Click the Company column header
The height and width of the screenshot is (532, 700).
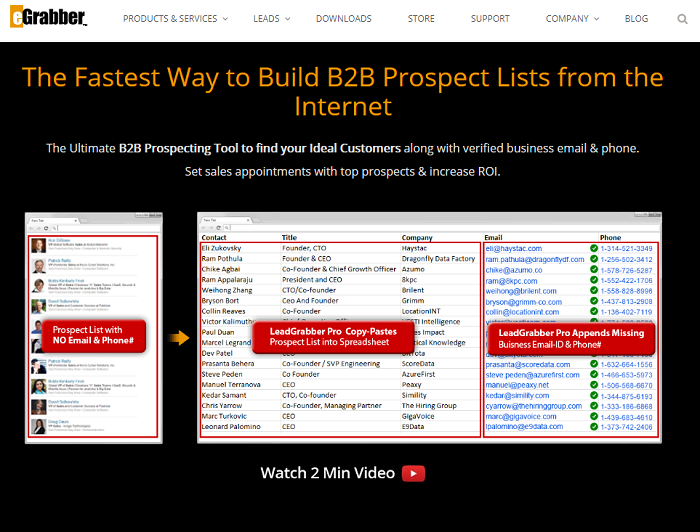pyautogui.click(x=417, y=237)
